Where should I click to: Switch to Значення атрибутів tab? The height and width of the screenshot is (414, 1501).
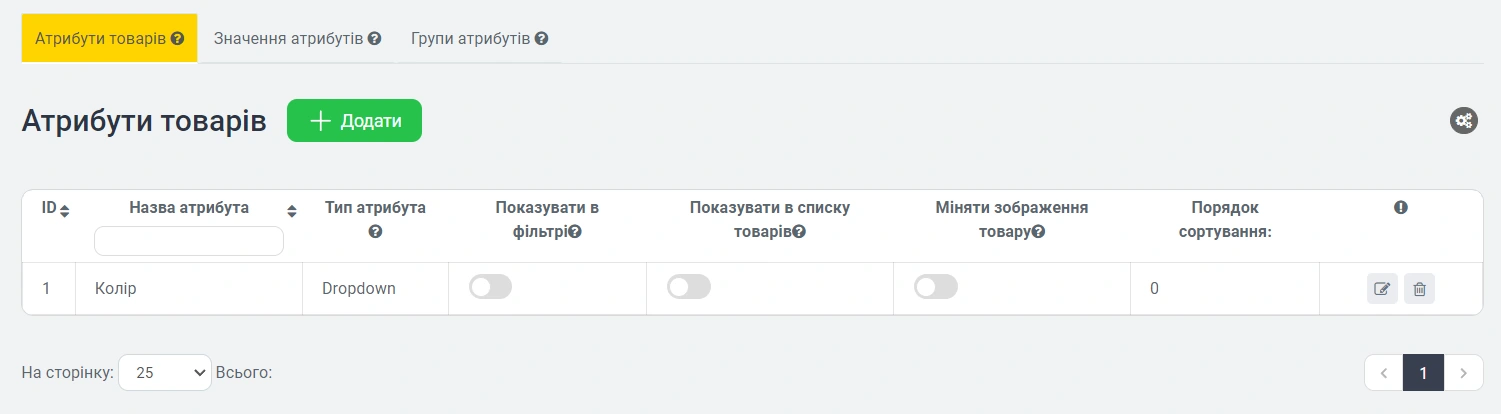(x=297, y=39)
